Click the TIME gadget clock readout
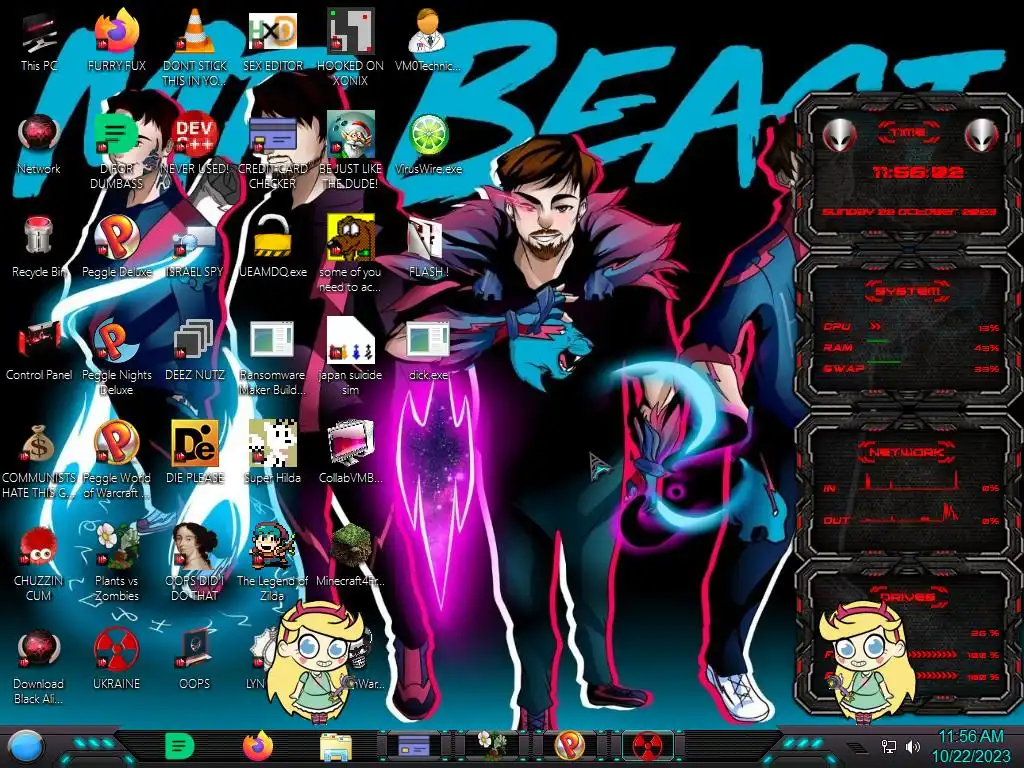This screenshot has height=768, width=1024. point(918,172)
